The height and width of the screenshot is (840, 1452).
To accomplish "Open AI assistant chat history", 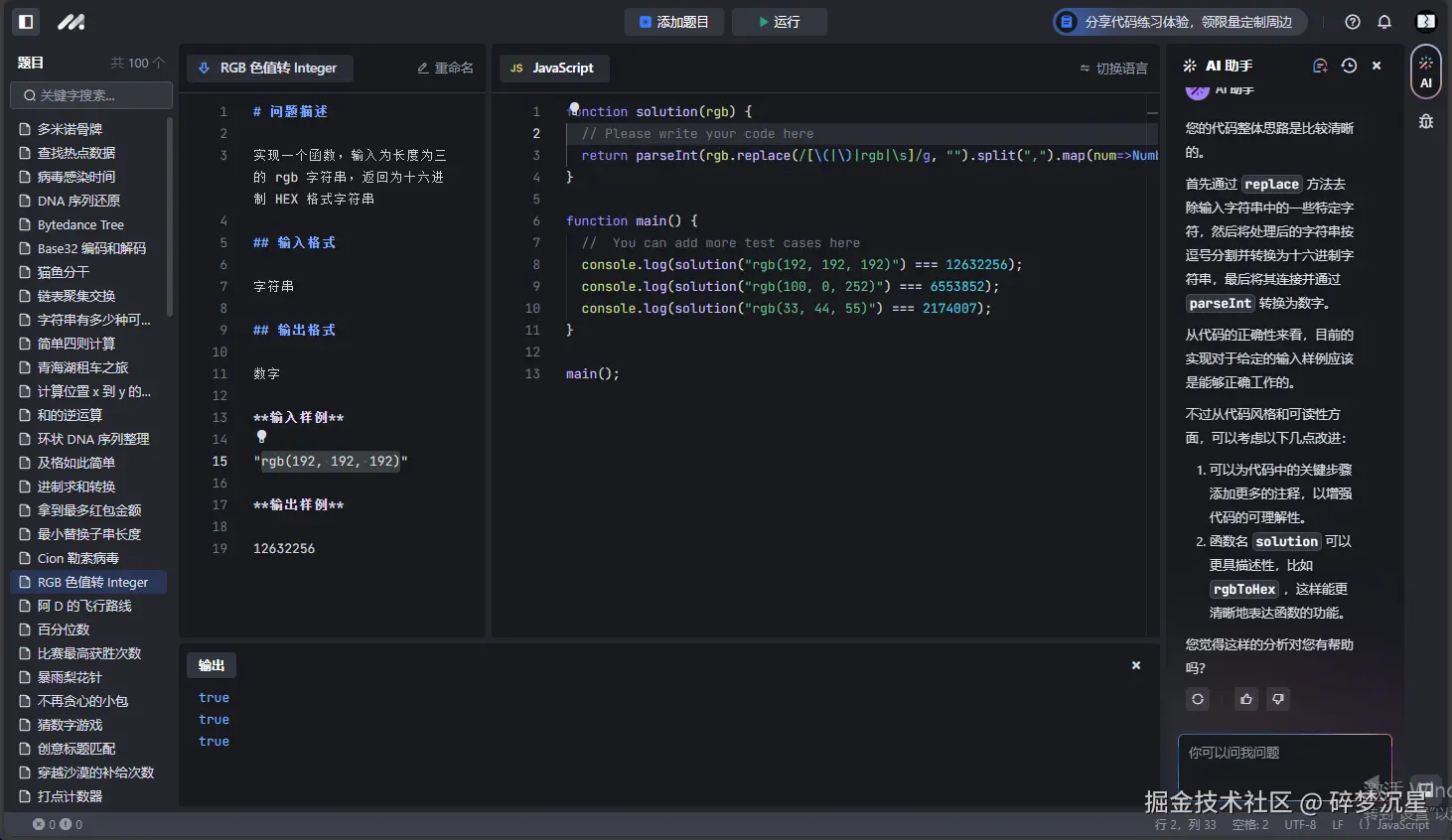I will [1349, 66].
